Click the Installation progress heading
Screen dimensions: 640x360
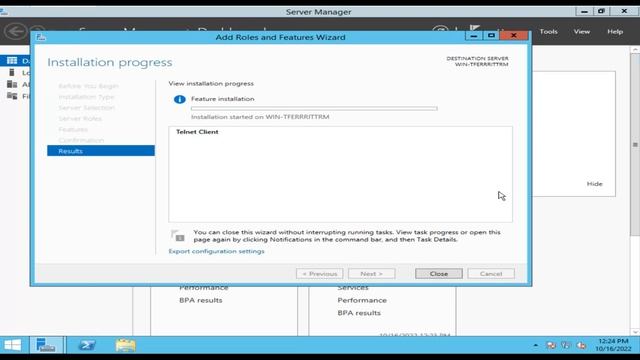[x=110, y=62]
